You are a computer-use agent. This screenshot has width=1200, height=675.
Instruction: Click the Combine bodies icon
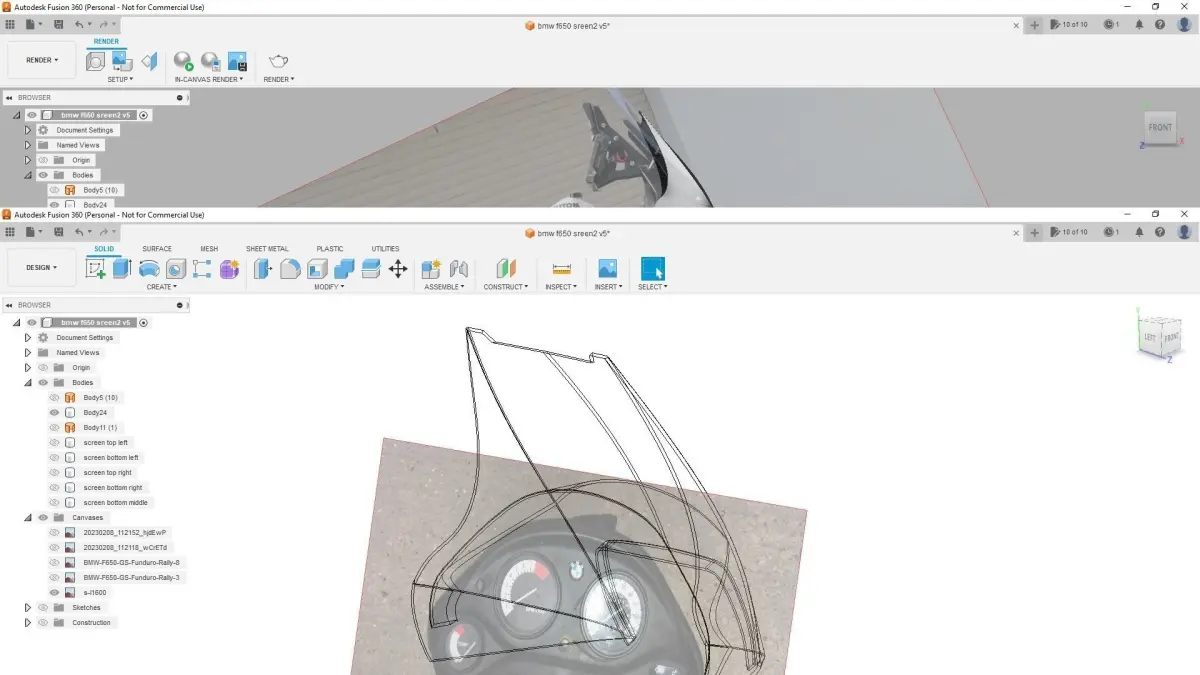pos(344,268)
